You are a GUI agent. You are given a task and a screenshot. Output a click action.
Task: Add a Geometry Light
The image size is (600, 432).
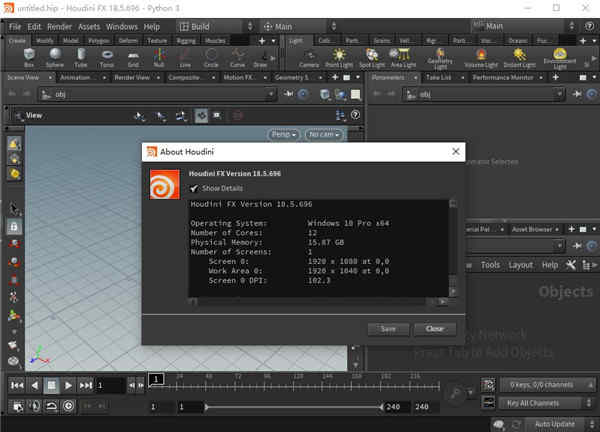tap(440, 59)
